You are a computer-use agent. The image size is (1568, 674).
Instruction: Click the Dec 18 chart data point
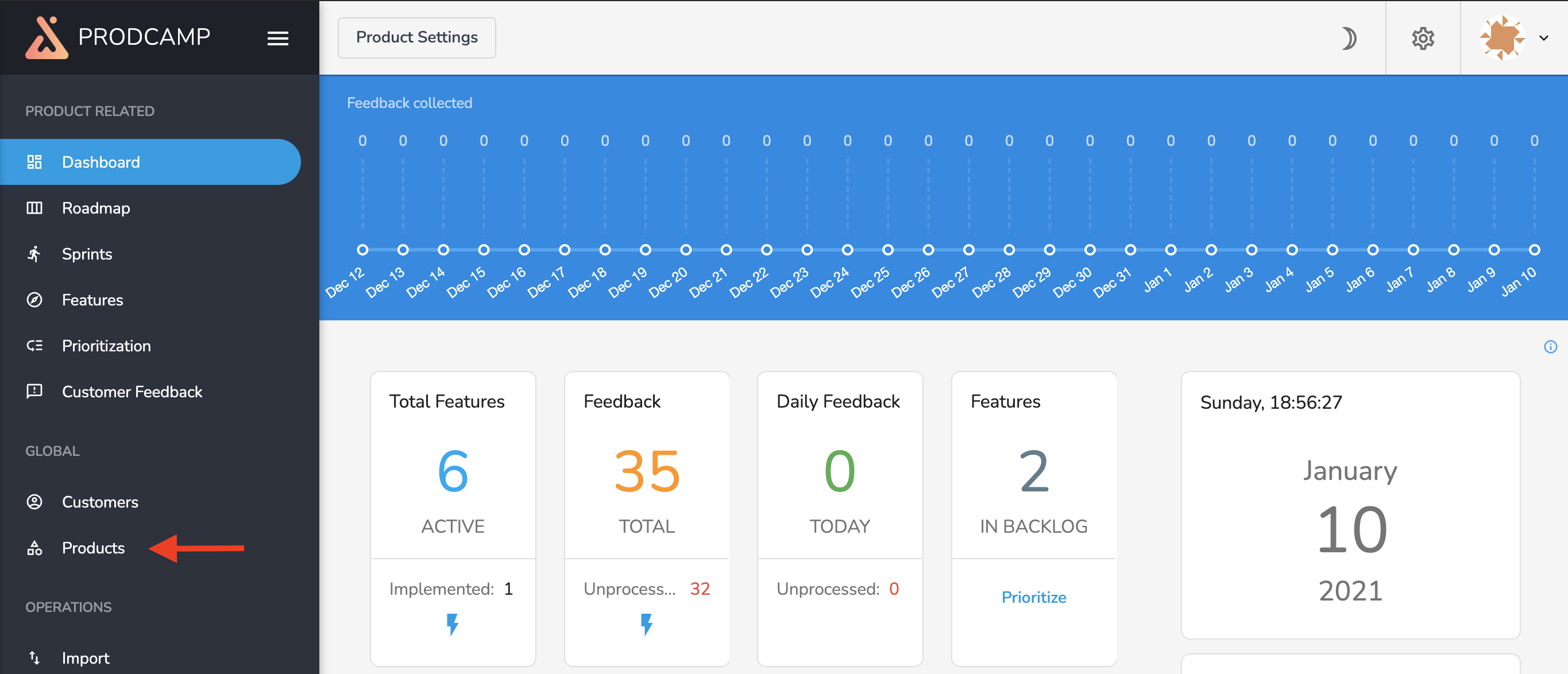tap(604, 250)
